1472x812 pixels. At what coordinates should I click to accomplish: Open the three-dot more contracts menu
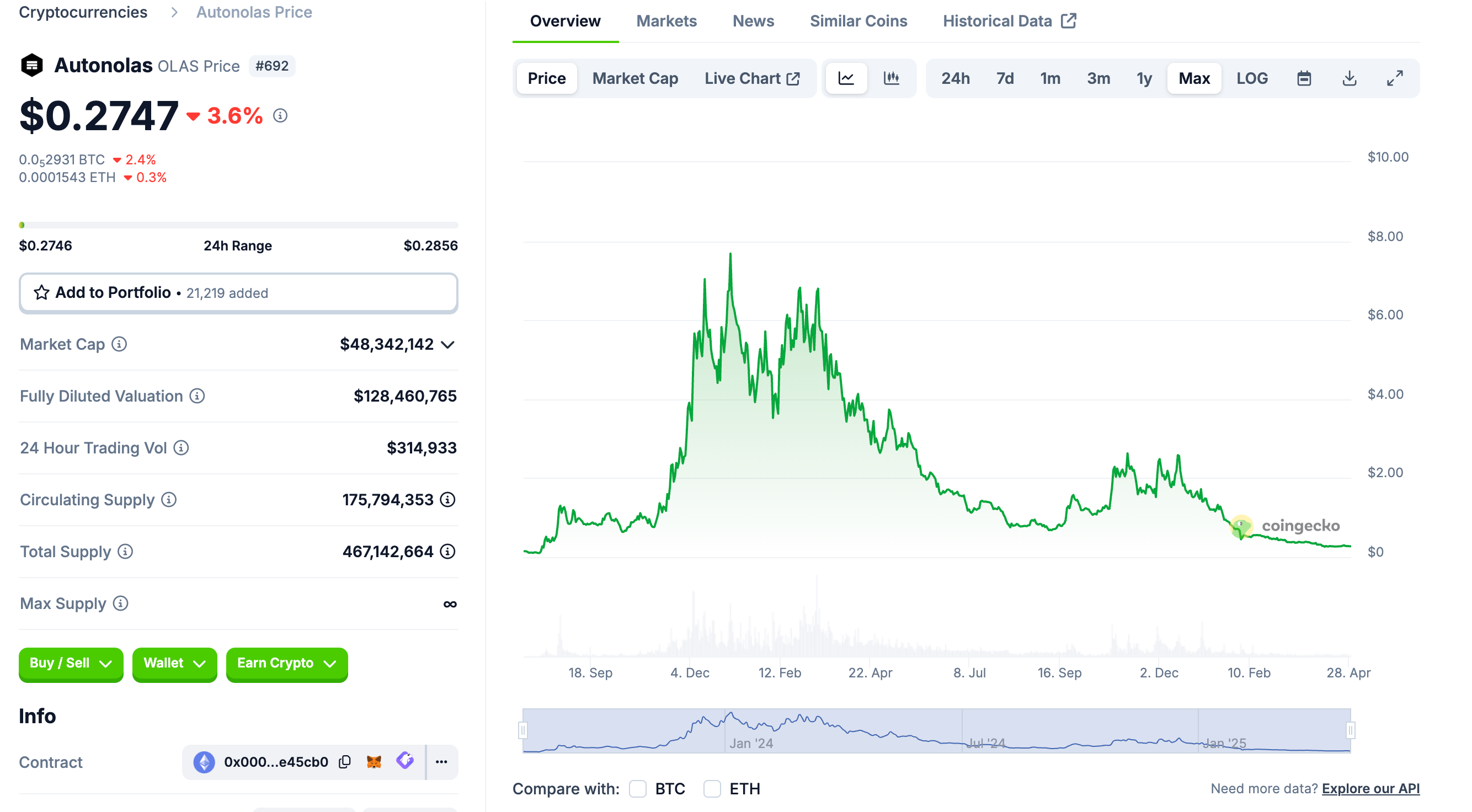442,762
